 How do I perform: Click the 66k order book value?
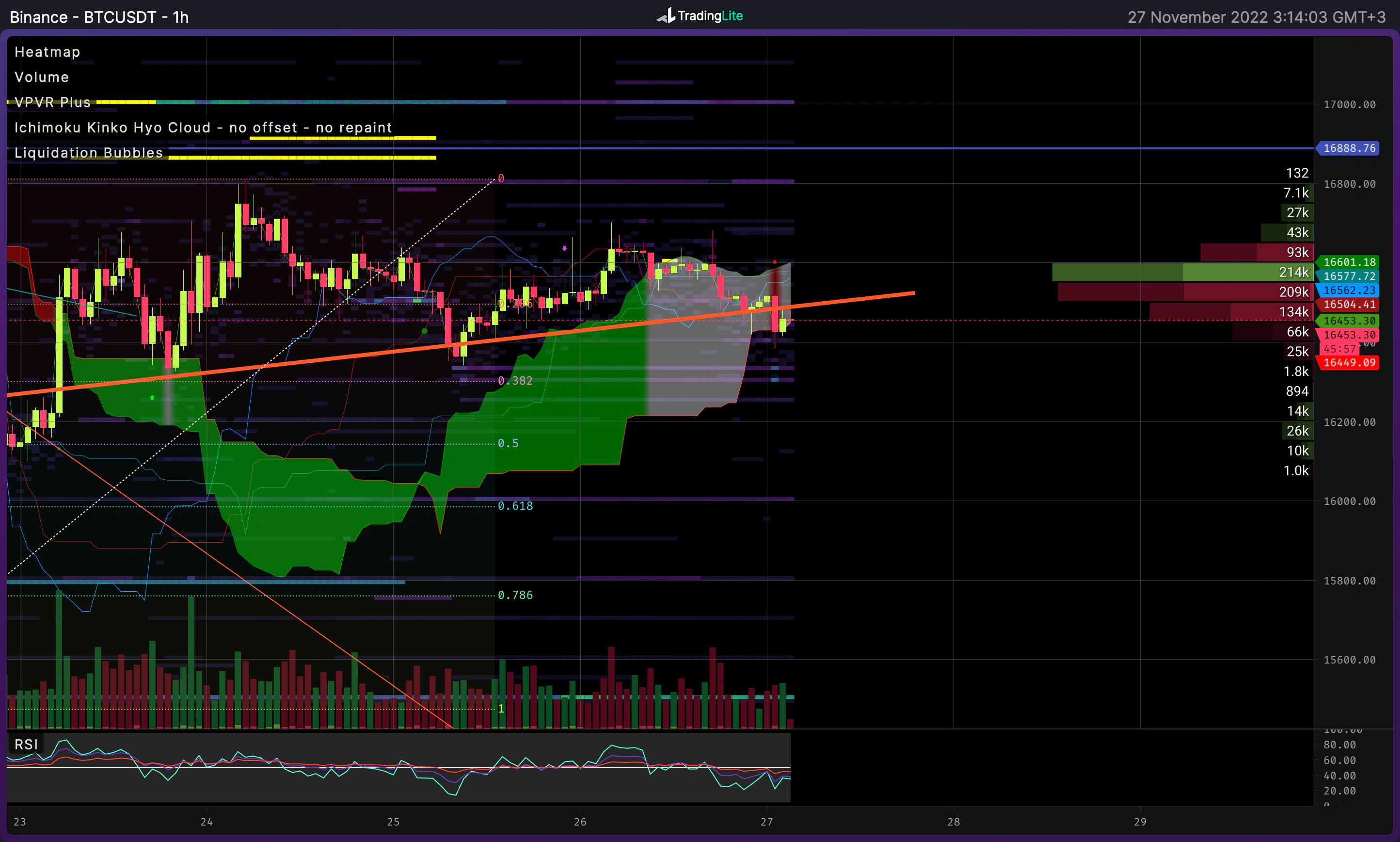(x=1297, y=331)
